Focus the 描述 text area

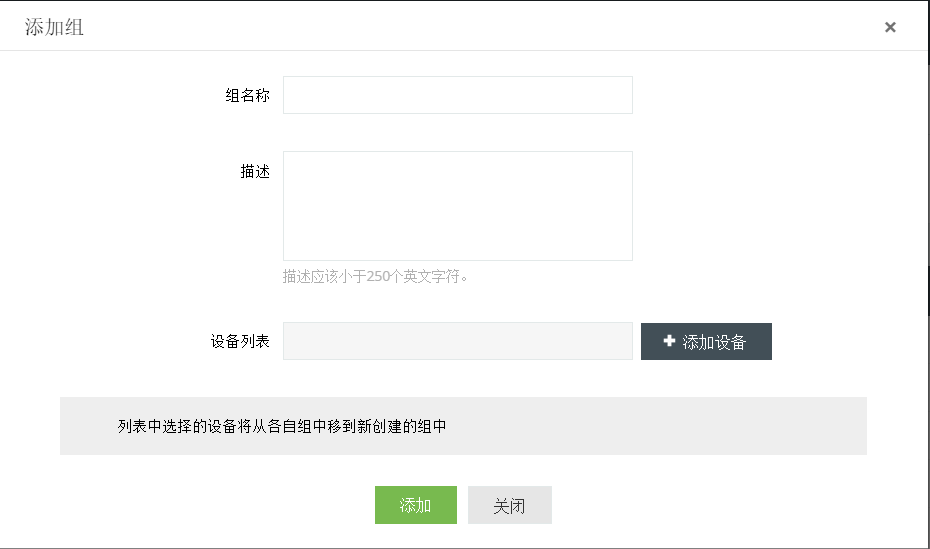[x=457, y=206]
